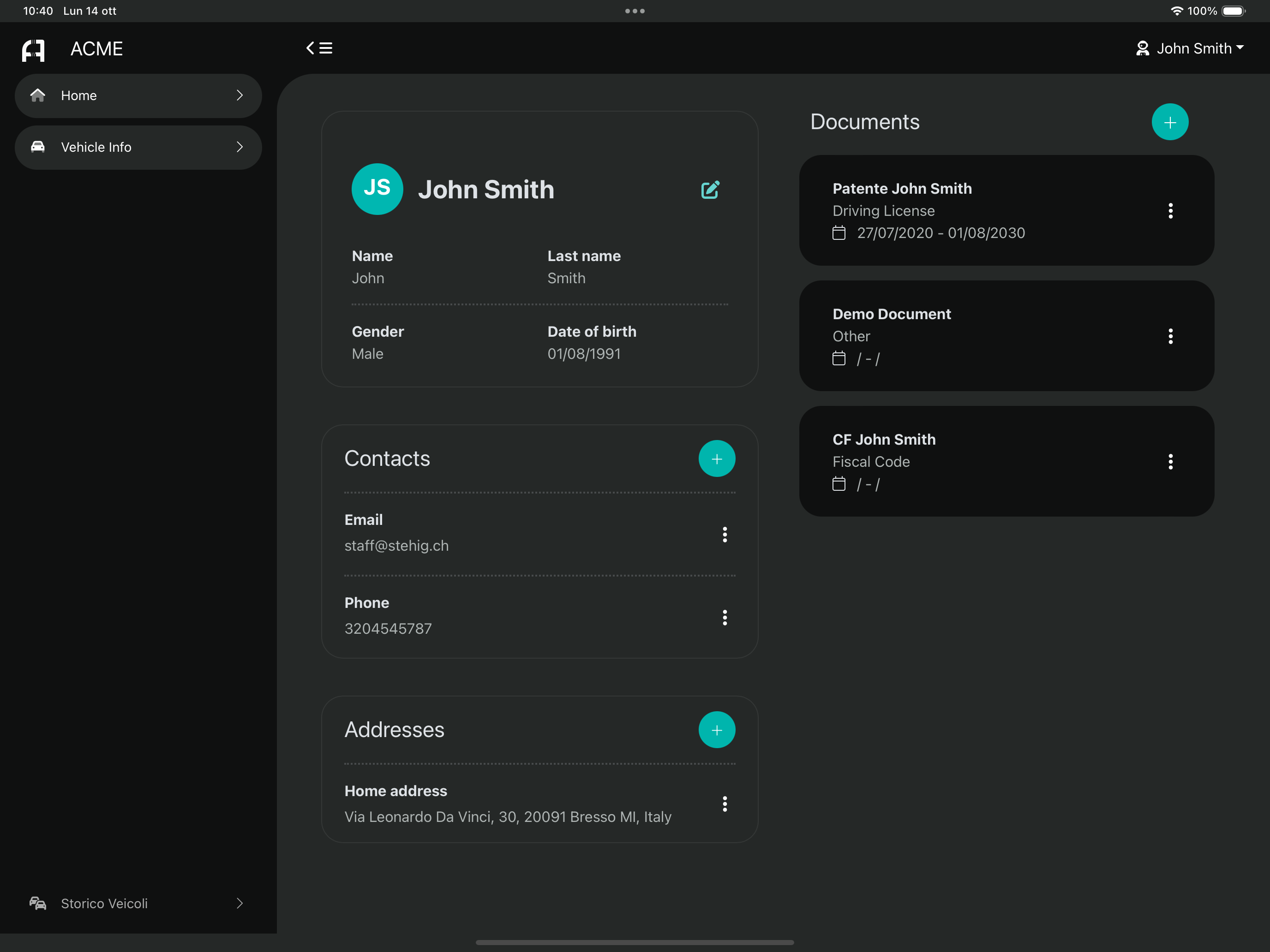Add a new address with the plus button

pyautogui.click(x=717, y=730)
